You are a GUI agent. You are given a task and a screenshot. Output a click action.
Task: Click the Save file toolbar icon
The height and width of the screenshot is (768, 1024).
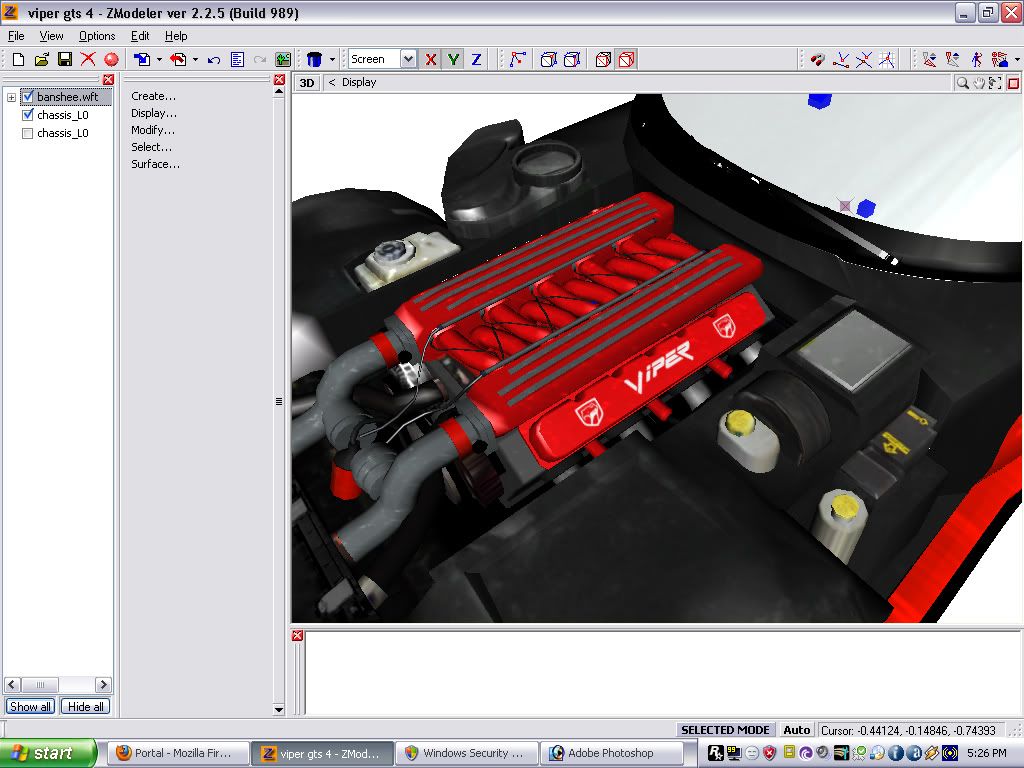[x=64, y=60]
